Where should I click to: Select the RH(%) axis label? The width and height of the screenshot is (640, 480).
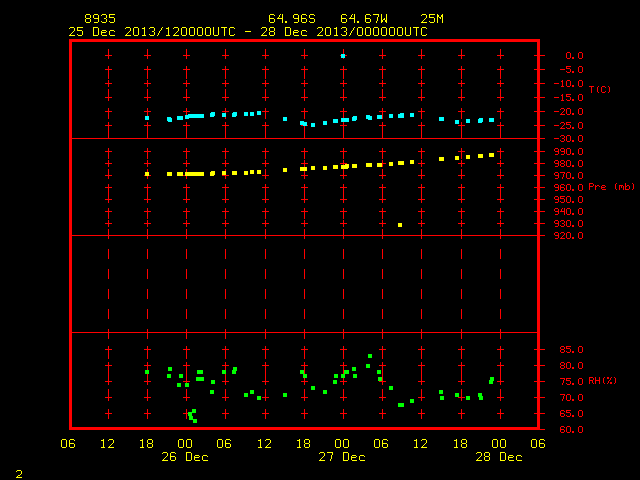pos(602,380)
